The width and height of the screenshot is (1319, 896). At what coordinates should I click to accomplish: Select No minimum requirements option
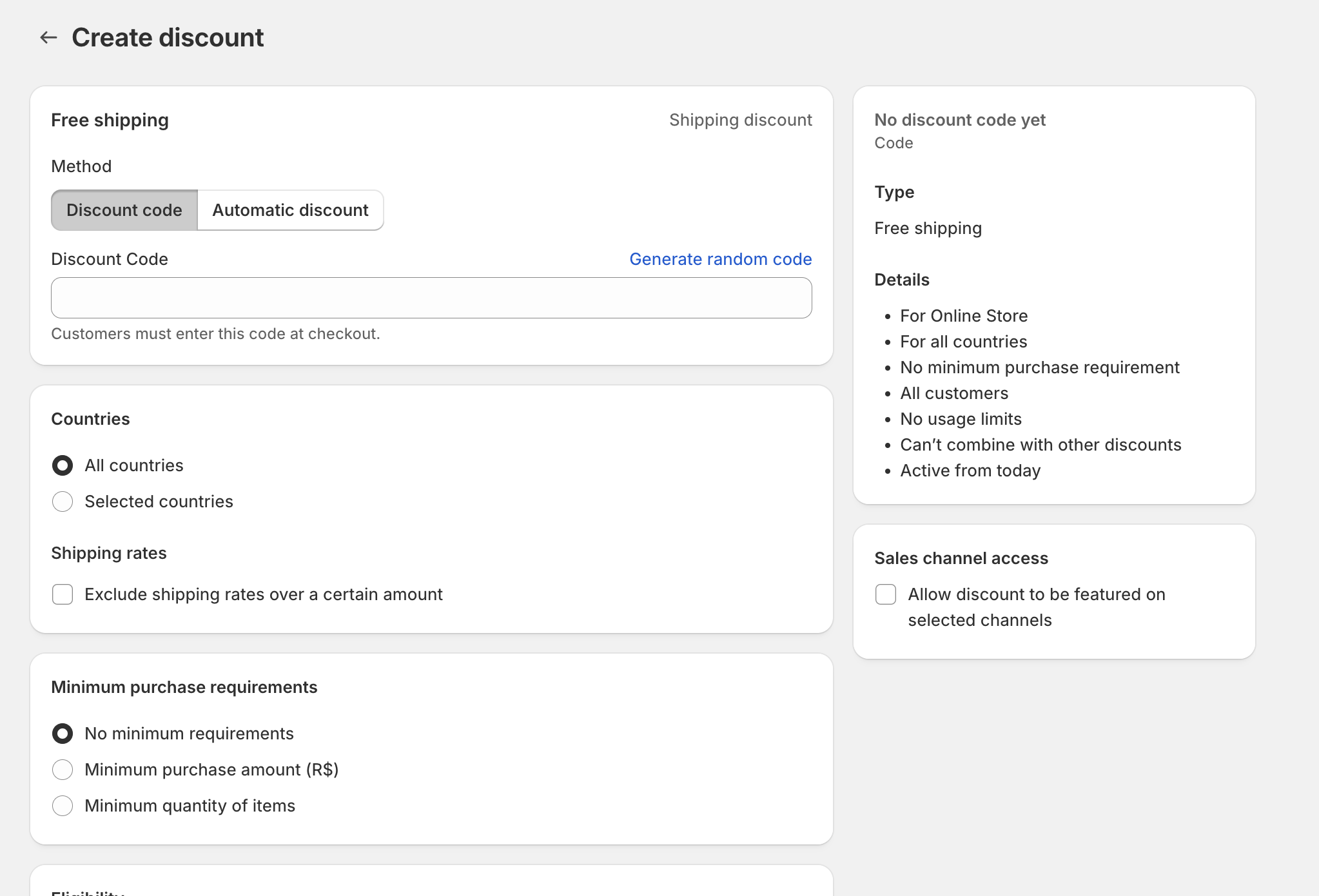click(x=63, y=734)
